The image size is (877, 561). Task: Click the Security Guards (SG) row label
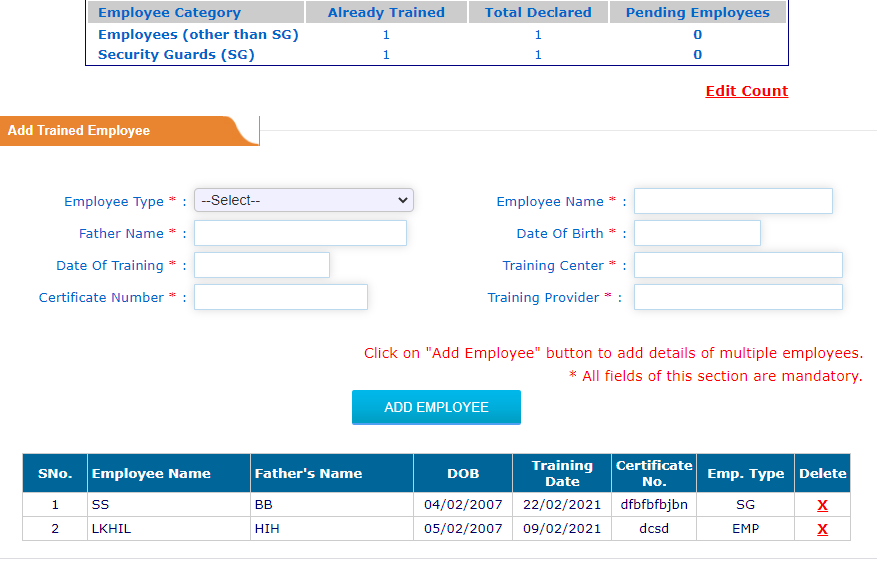176,55
